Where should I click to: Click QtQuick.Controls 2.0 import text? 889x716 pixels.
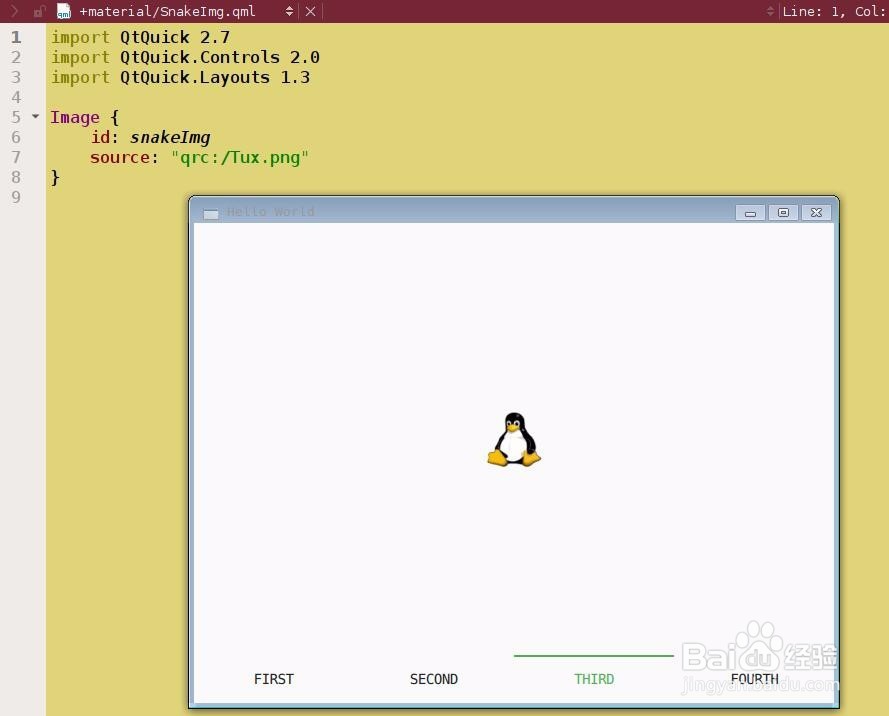click(220, 57)
